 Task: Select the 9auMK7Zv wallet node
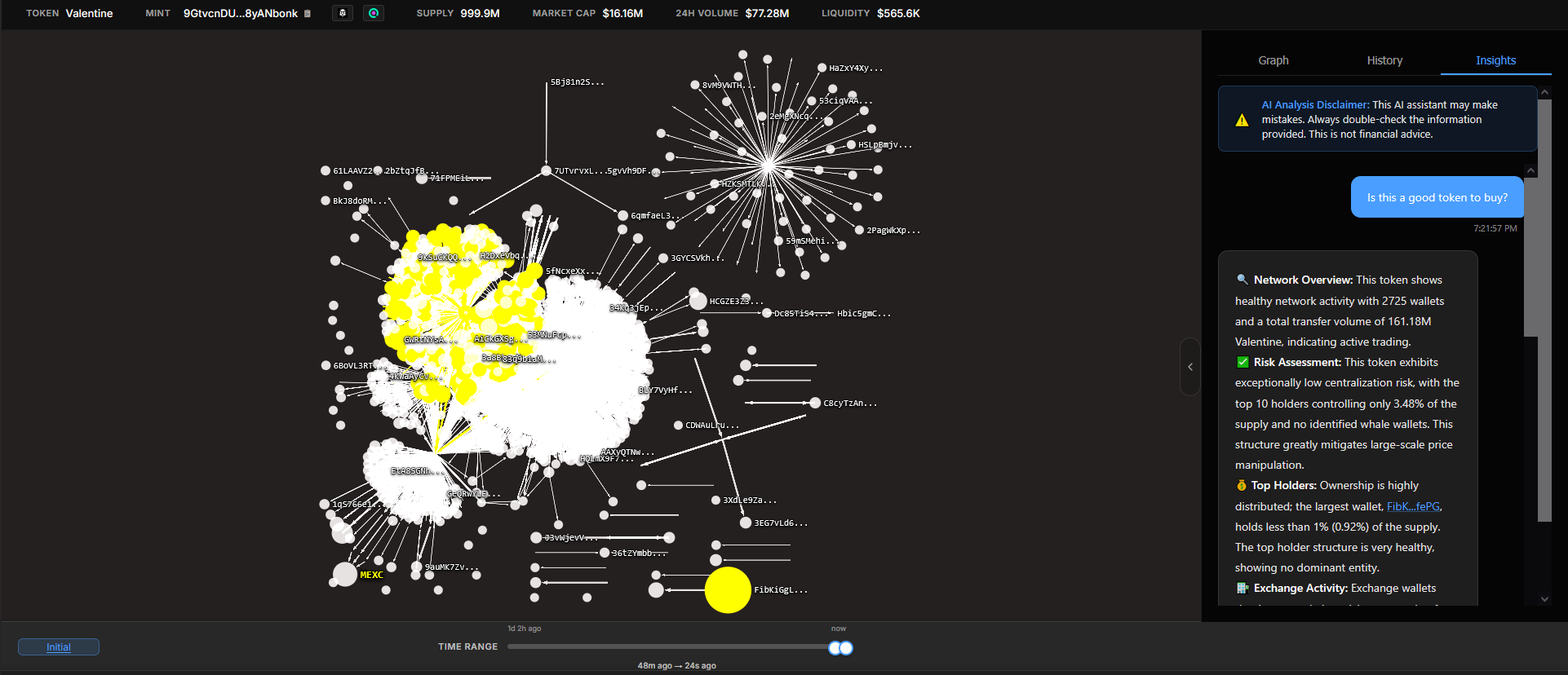tap(417, 567)
